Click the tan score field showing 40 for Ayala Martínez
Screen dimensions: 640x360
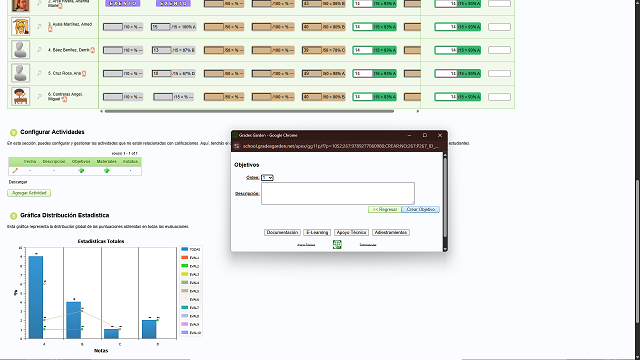[311, 27]
